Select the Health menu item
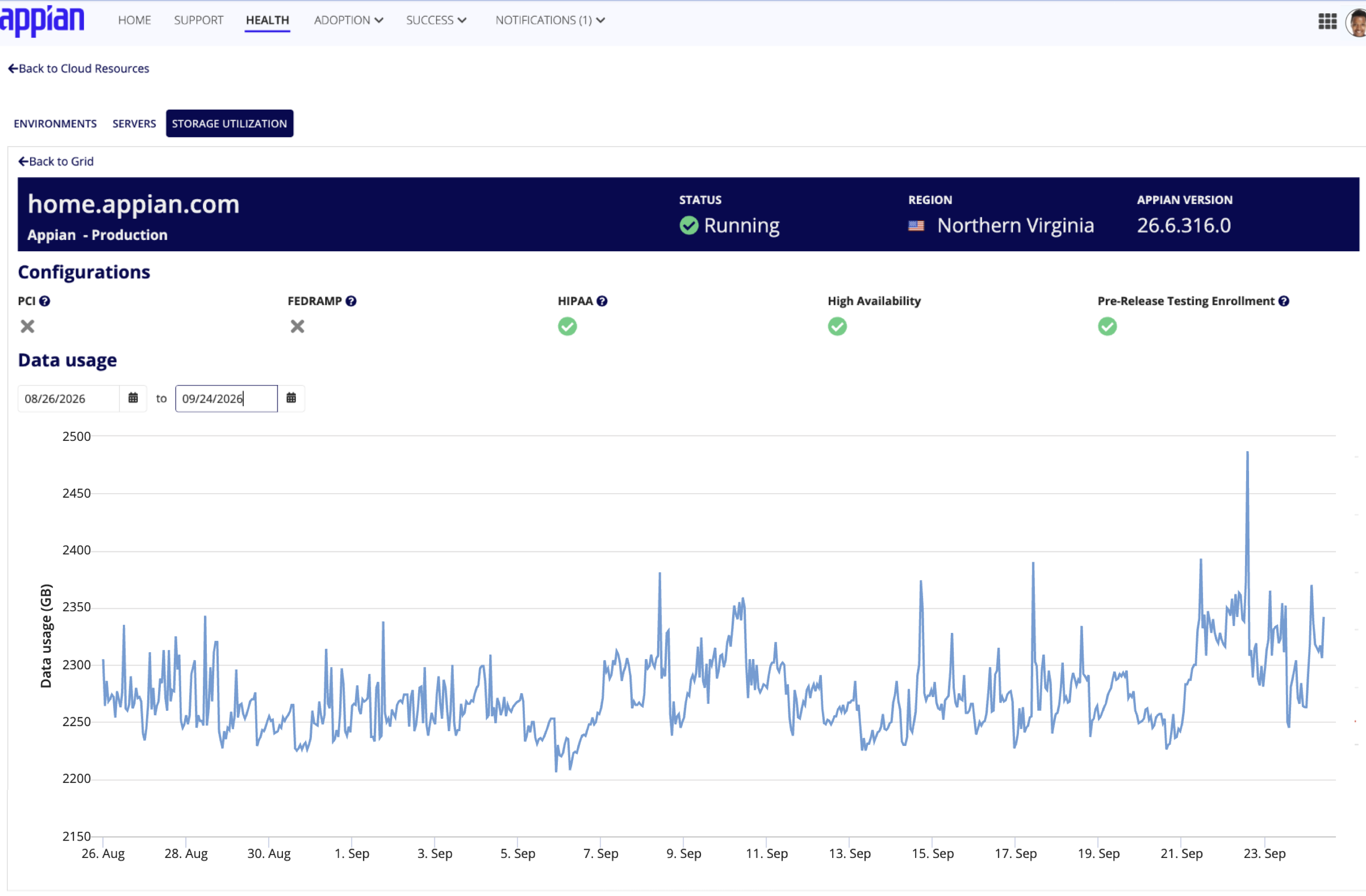 click(x=268, y=20)
